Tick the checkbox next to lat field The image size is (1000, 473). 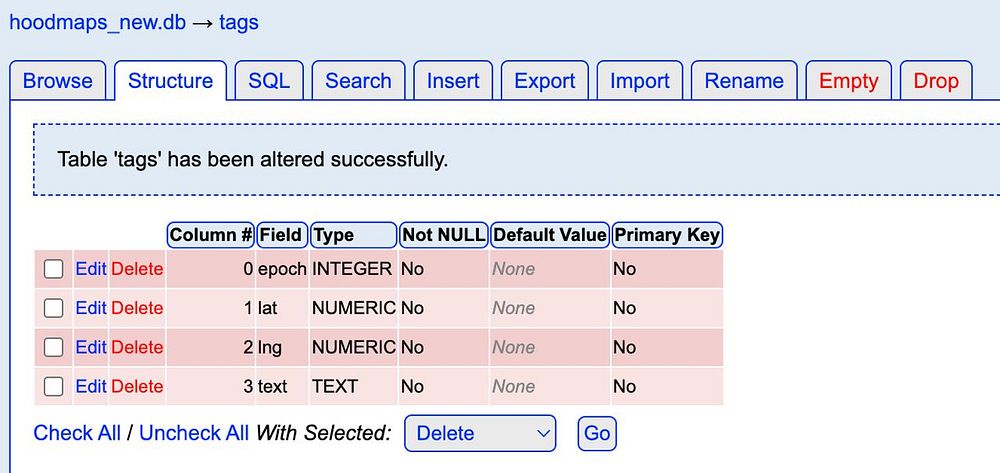54,308
